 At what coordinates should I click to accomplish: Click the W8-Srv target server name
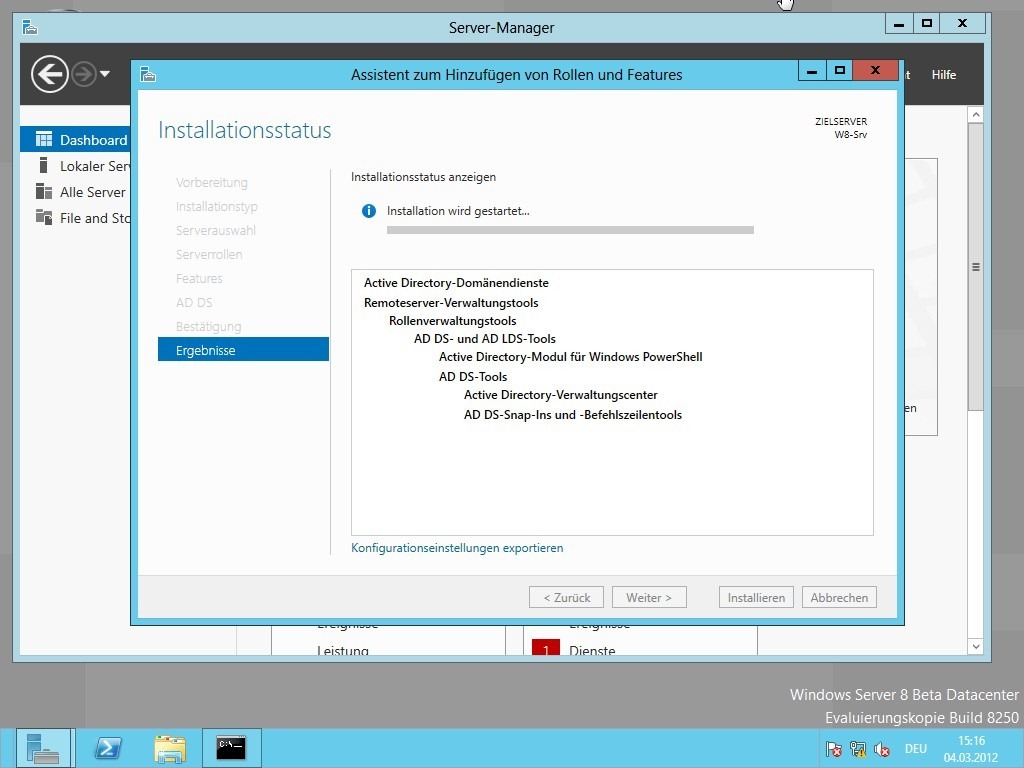851,135
